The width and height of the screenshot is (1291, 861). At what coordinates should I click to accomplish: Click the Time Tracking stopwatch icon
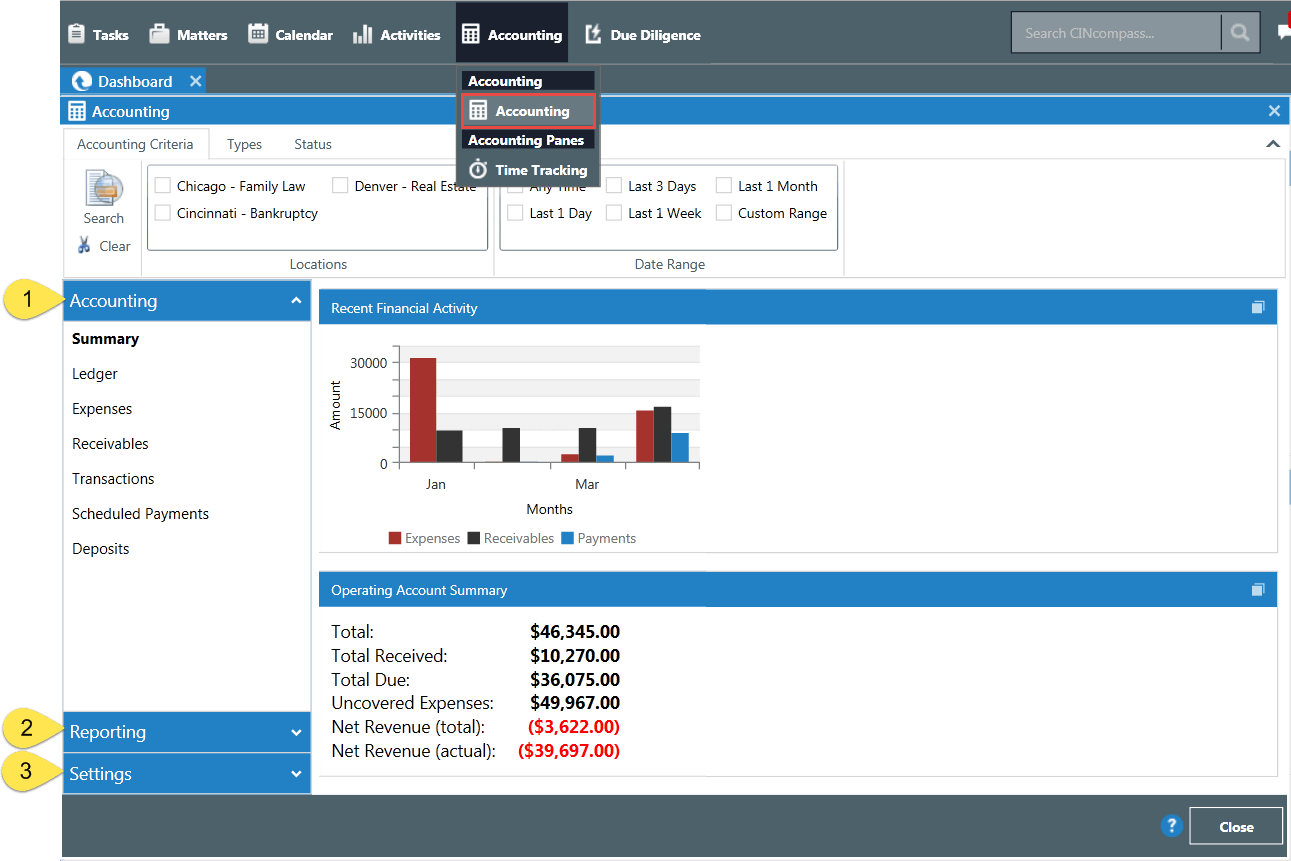478,169
